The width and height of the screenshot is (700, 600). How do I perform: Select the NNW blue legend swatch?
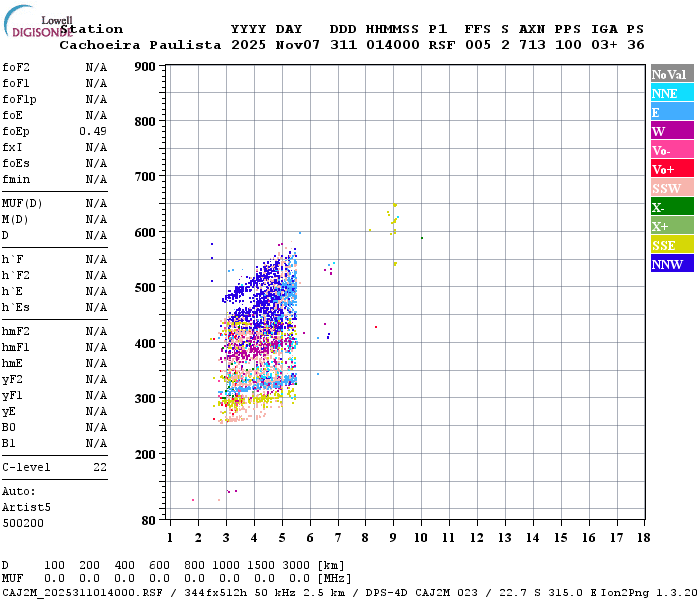[672, 263]
